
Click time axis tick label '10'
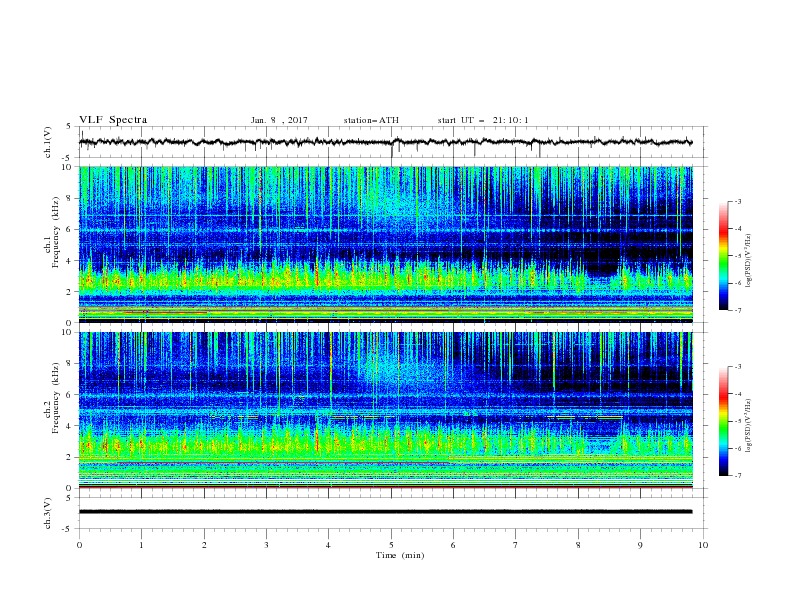point(703,545)
